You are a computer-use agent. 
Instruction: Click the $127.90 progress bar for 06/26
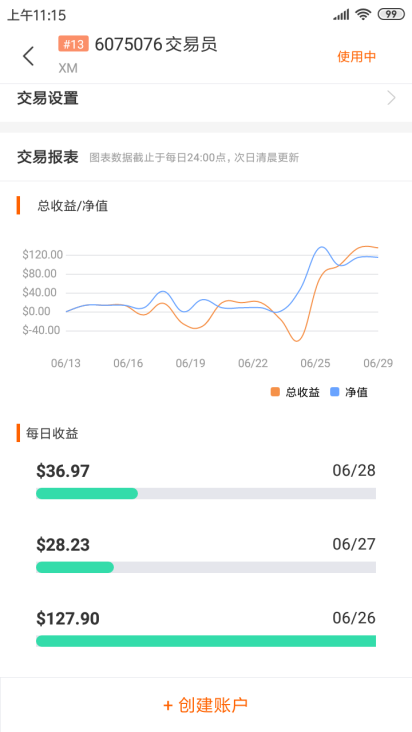pyautogui.click(x=206, y=641)
